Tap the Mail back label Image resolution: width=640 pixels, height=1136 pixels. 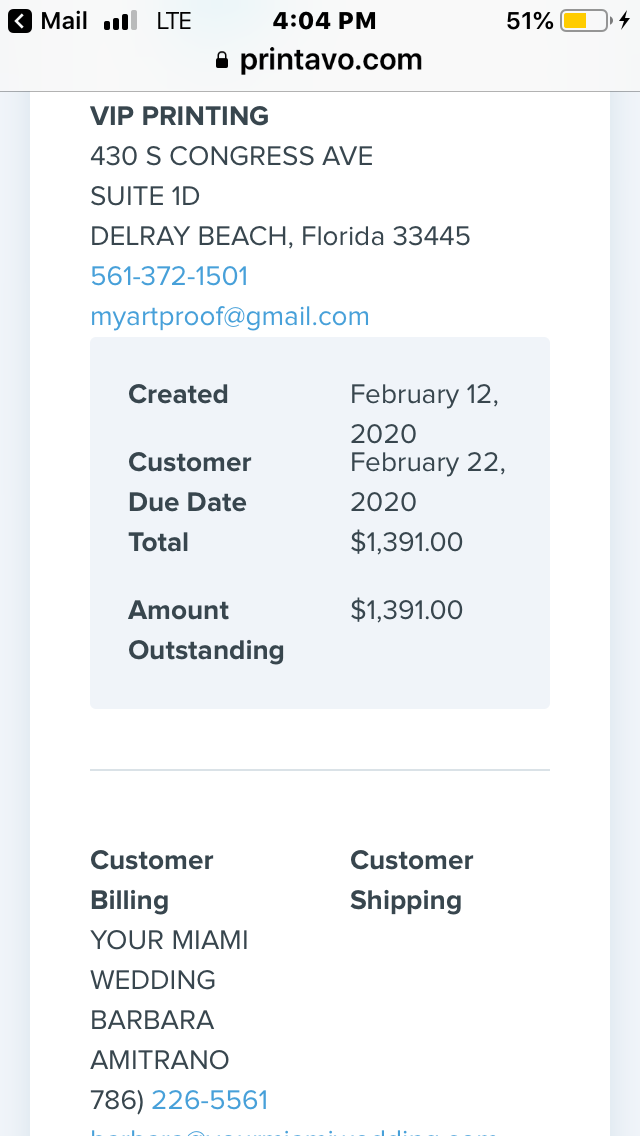64,21
